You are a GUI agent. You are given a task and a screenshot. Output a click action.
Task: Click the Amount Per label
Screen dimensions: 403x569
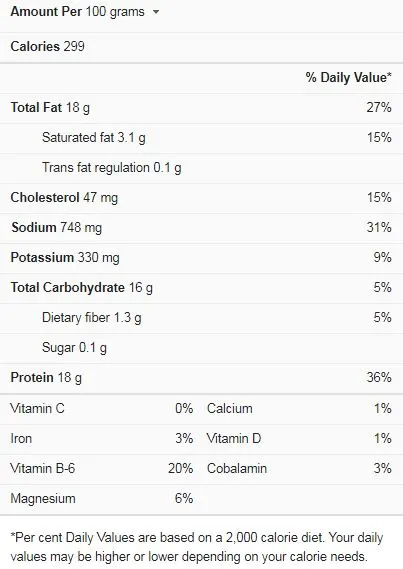pyautogui.click(x=46, y=12)
